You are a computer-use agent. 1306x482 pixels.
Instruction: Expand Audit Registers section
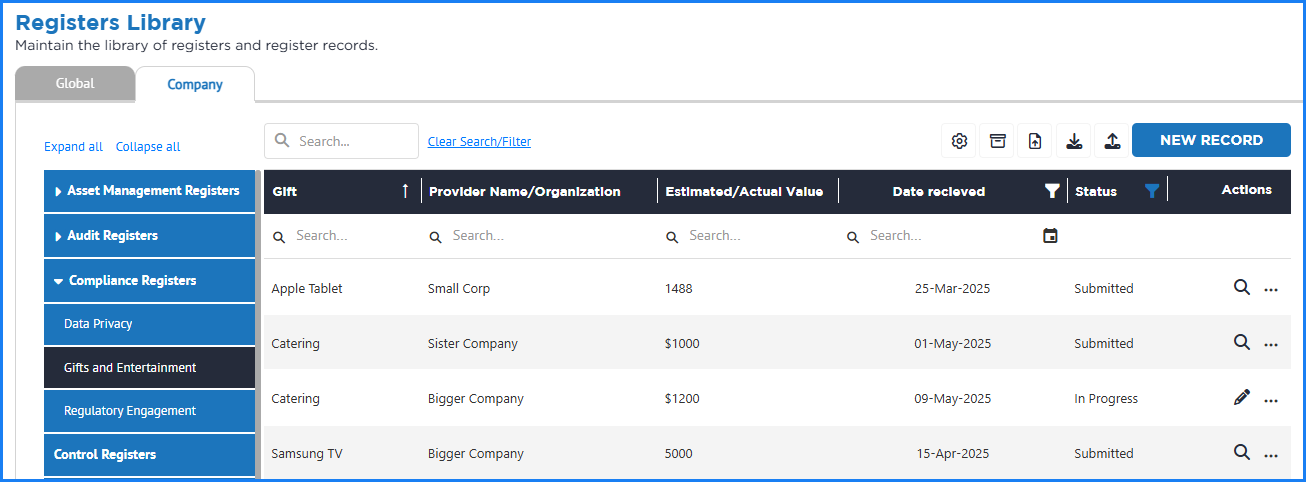pyautogui.click(x=149, y=236)
